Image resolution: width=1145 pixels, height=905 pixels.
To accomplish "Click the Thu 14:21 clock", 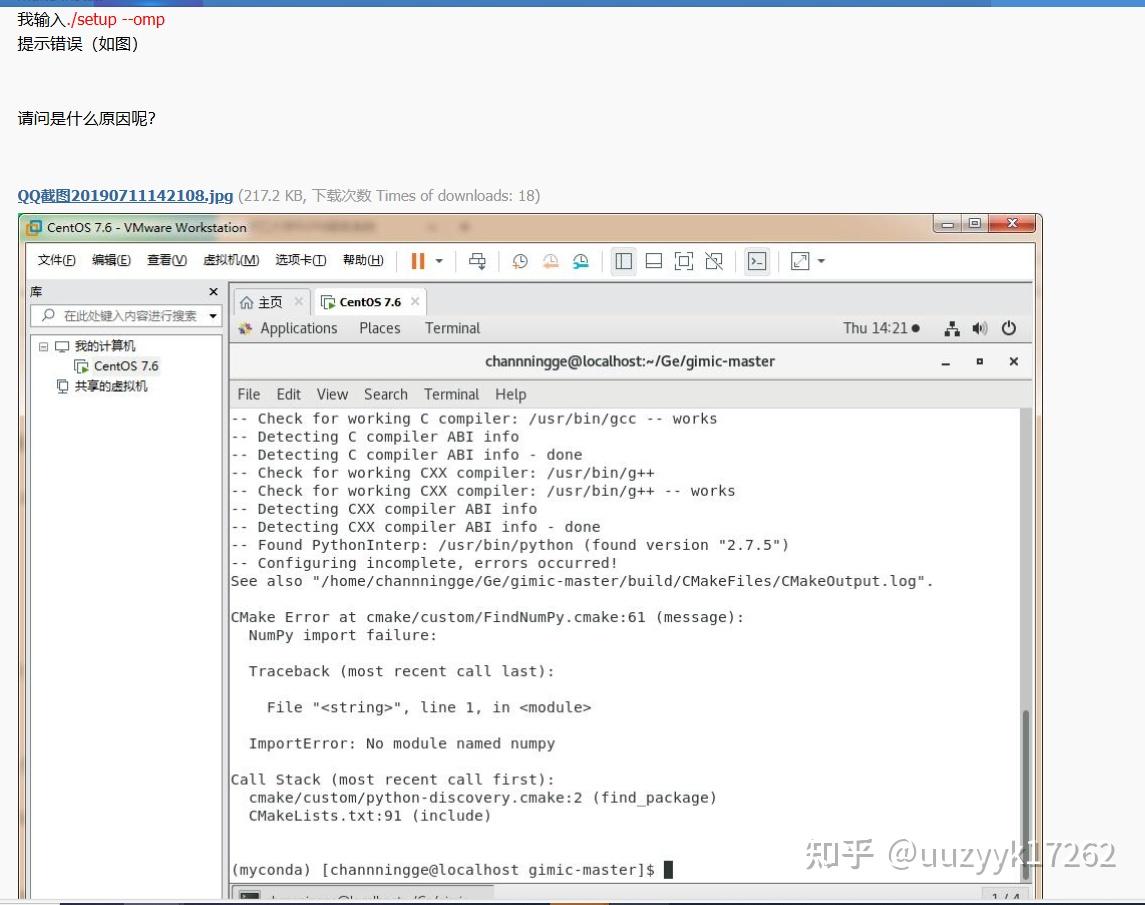I will tap(881, 329).
